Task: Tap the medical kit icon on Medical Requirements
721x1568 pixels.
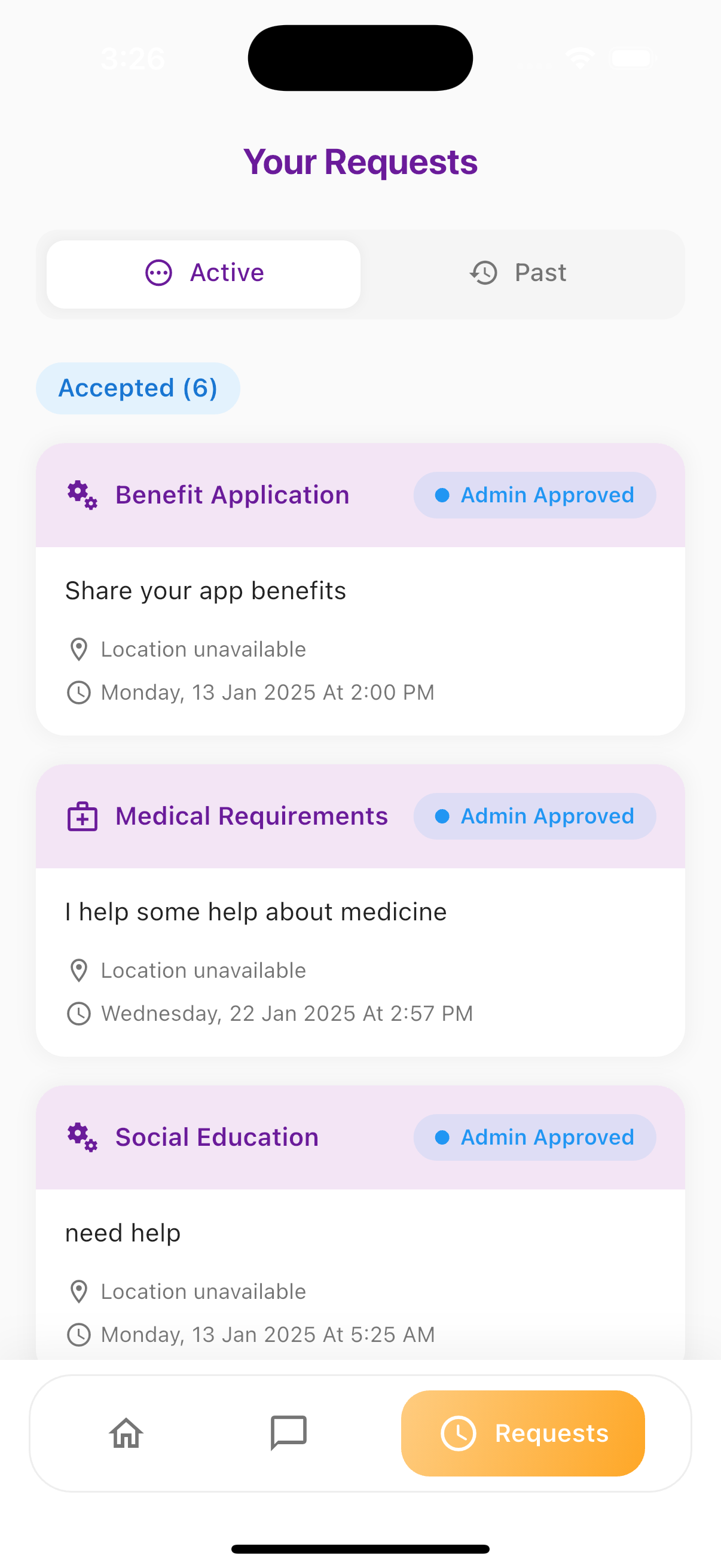Action: [82, 816]
